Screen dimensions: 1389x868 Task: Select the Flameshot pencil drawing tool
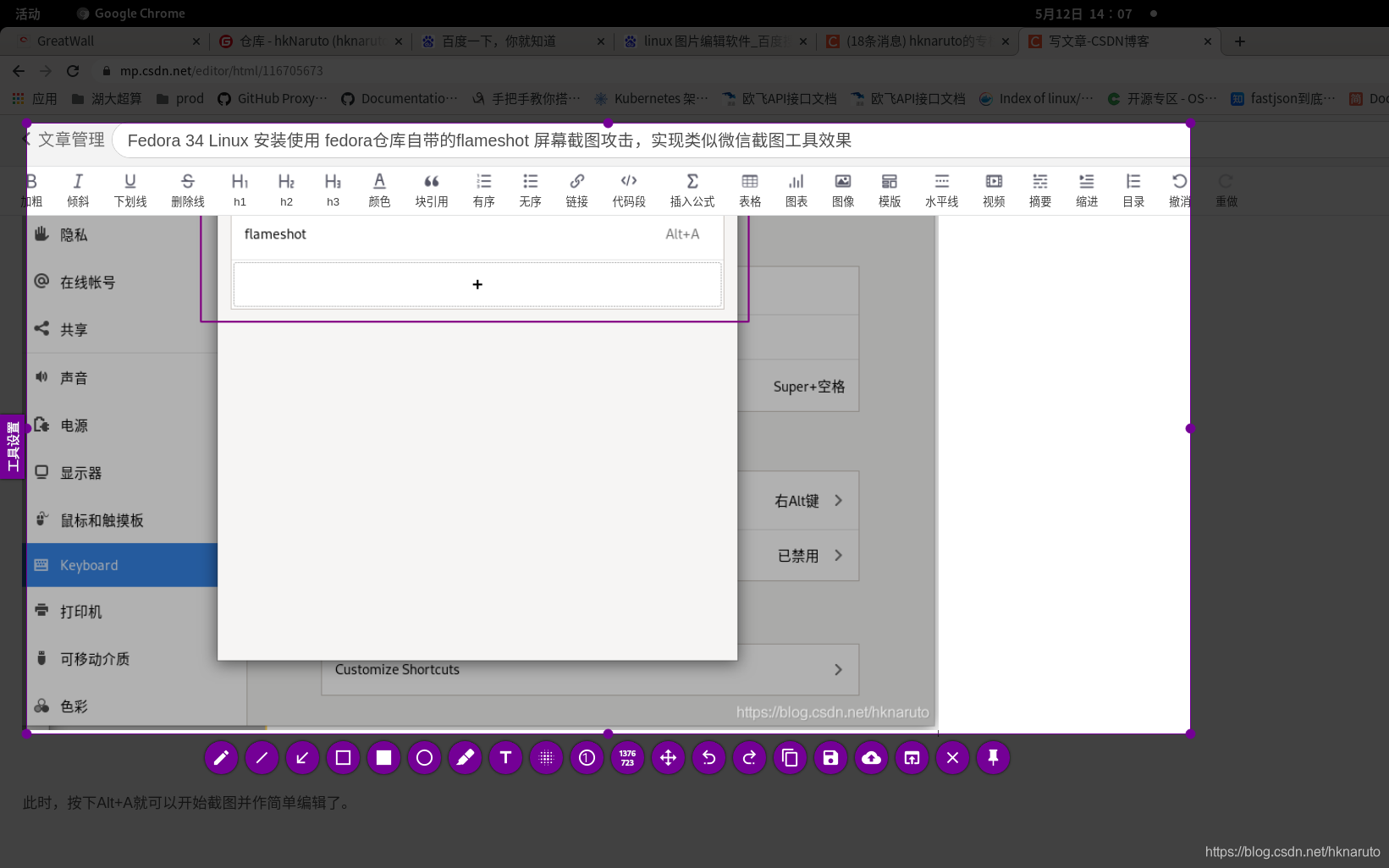221,758
